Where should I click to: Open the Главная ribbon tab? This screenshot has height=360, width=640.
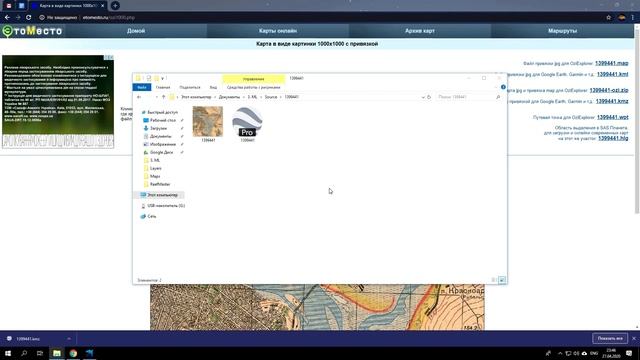click(x=163, y=87)
